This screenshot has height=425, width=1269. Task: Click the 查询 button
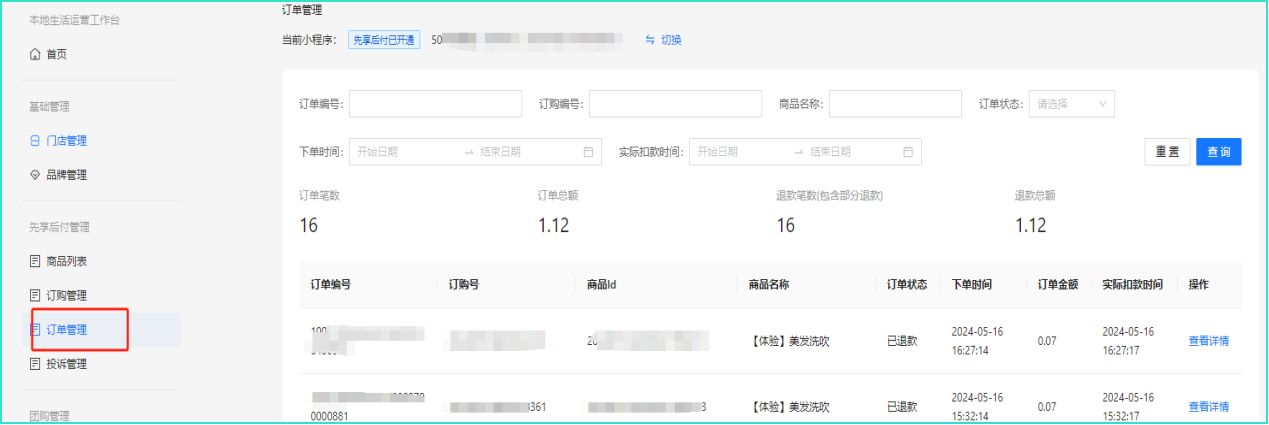click(x=1218, y=152)
